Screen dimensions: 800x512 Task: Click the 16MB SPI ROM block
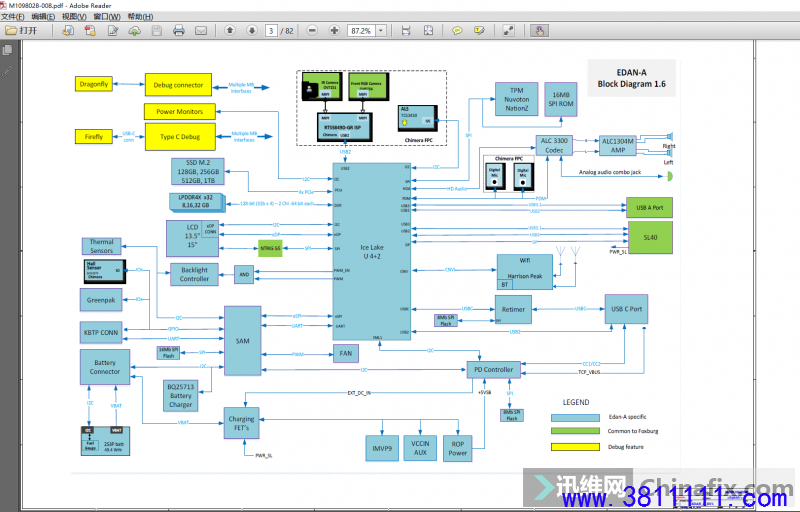[561, 99]
